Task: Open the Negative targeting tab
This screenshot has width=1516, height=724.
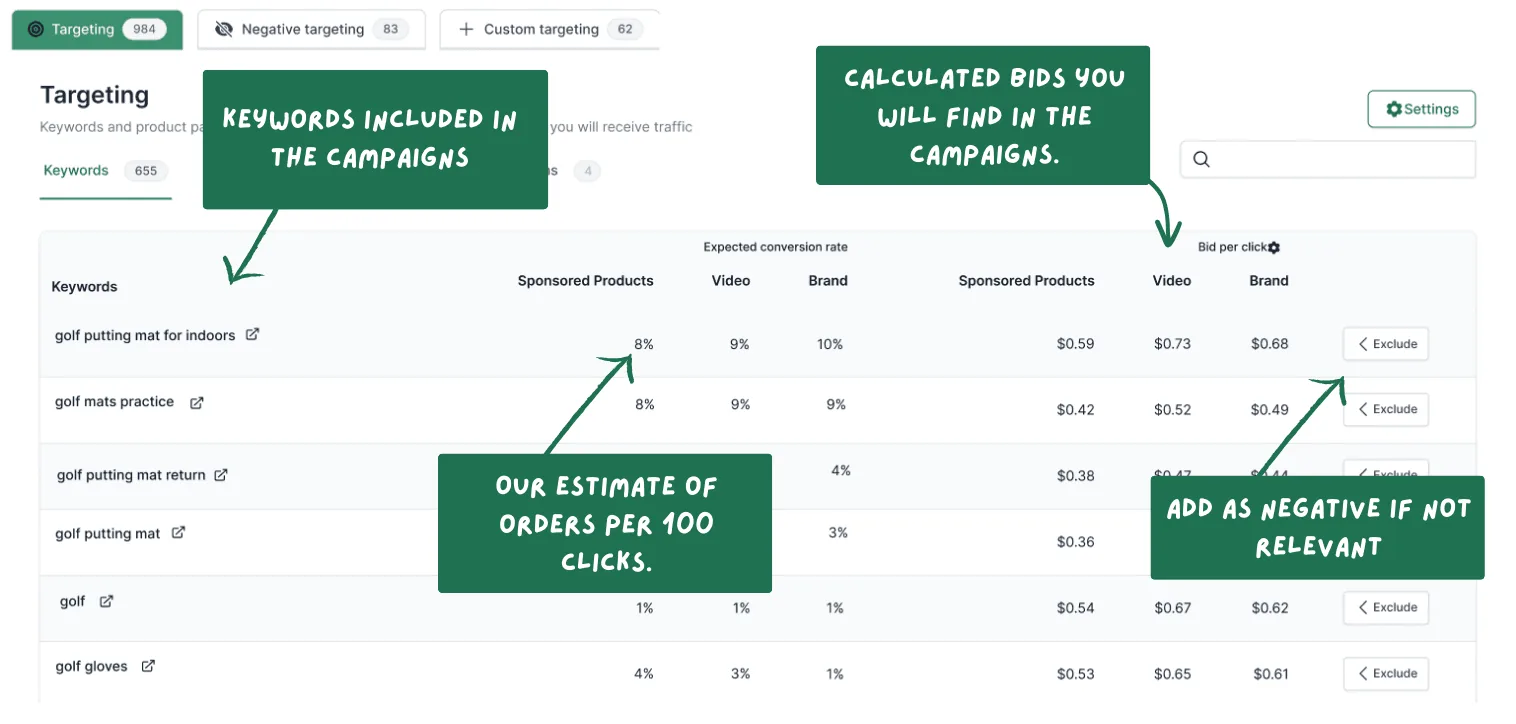Action: click(311, 29)
